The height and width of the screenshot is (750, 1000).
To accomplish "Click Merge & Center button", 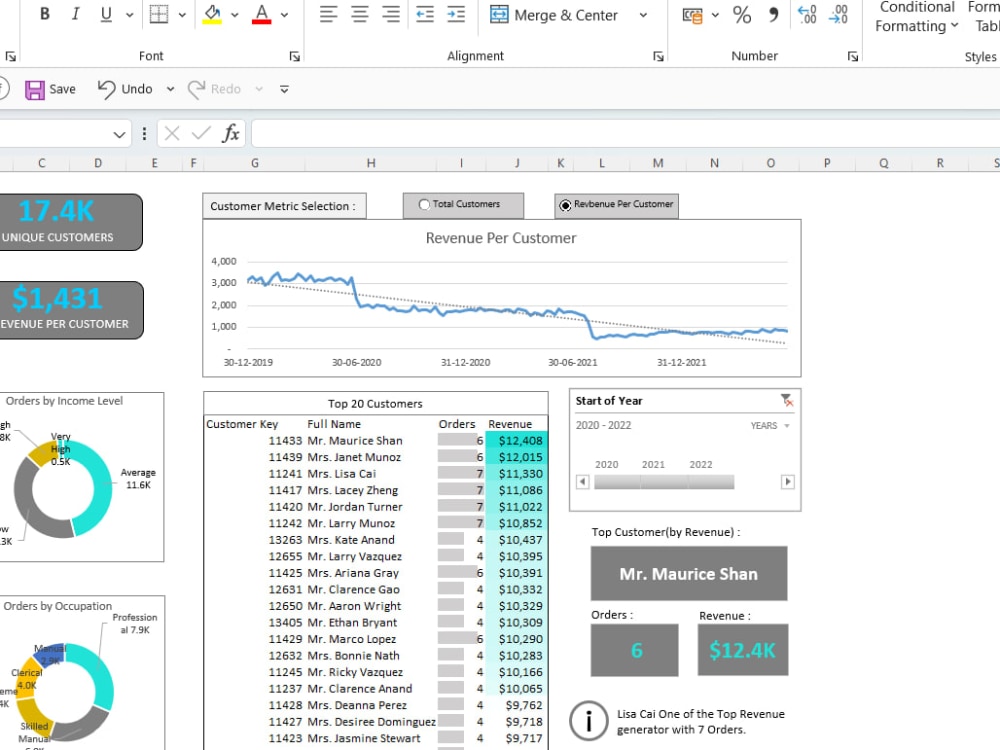I will [x=554, y=15].
